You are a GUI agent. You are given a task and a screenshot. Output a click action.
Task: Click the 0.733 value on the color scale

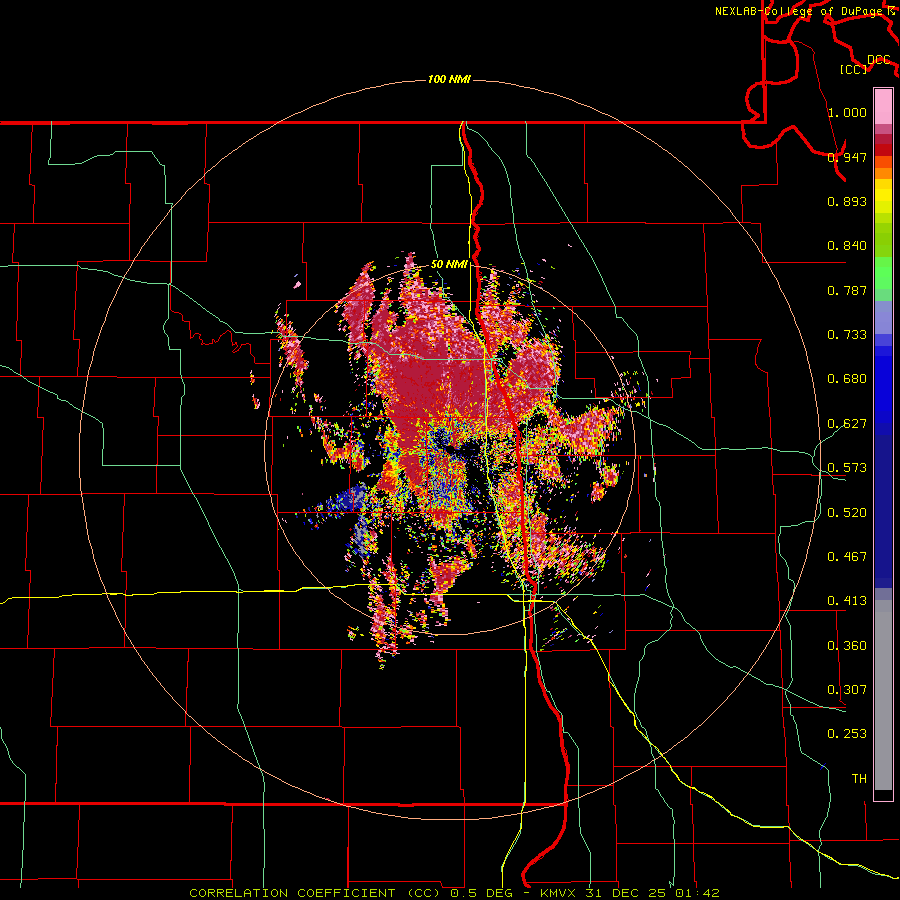tap(847, 335)
